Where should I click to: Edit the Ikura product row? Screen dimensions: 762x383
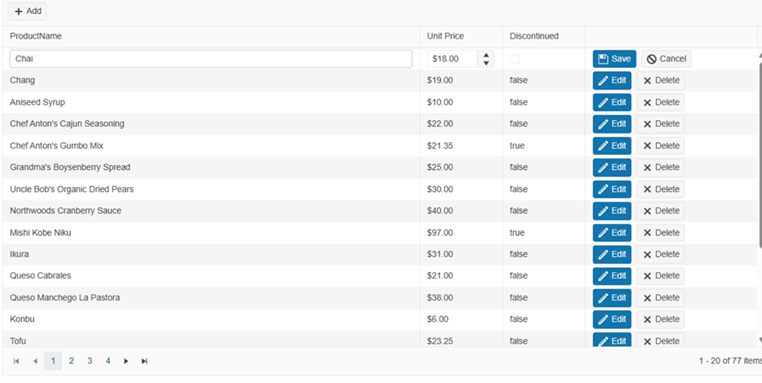[x=612, y=254]
